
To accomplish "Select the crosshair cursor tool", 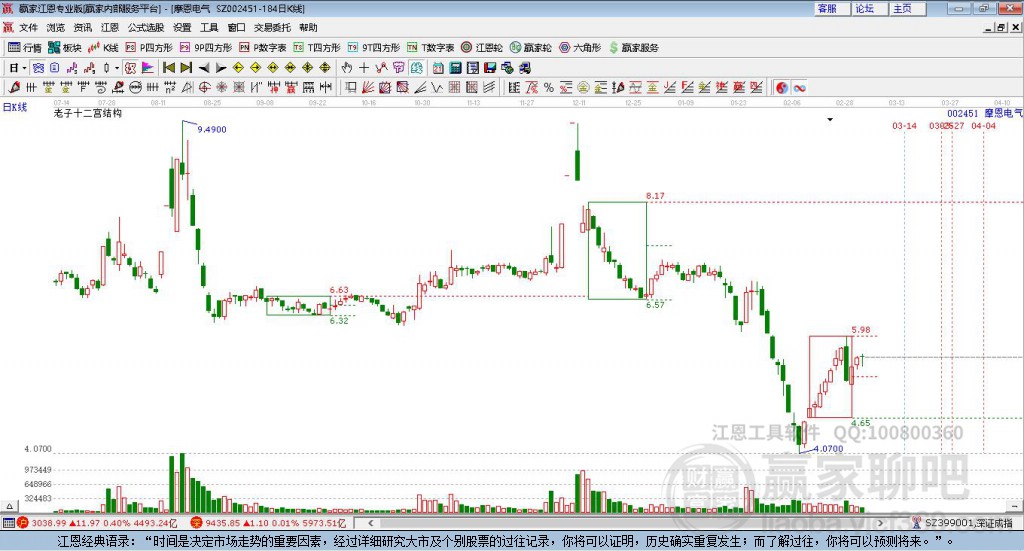I will point(364,68).
